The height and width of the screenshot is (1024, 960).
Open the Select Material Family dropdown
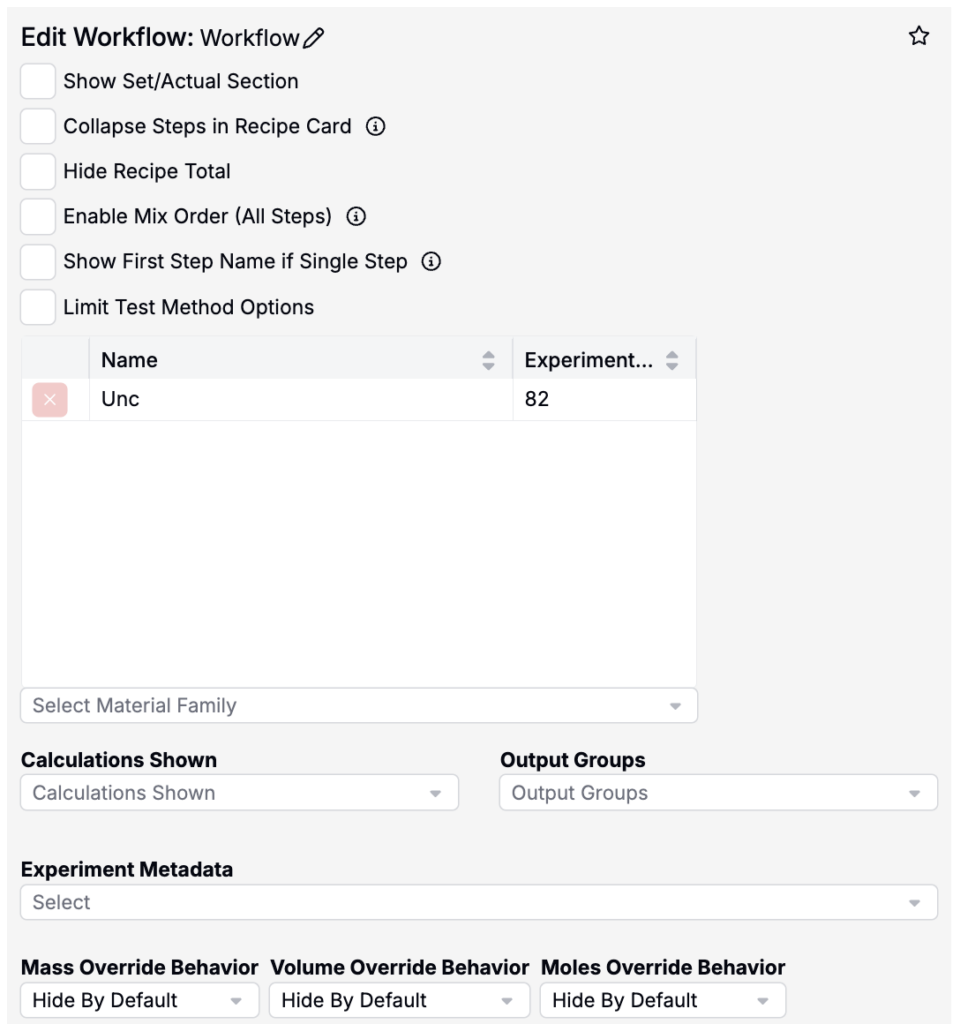pos(359,705)
